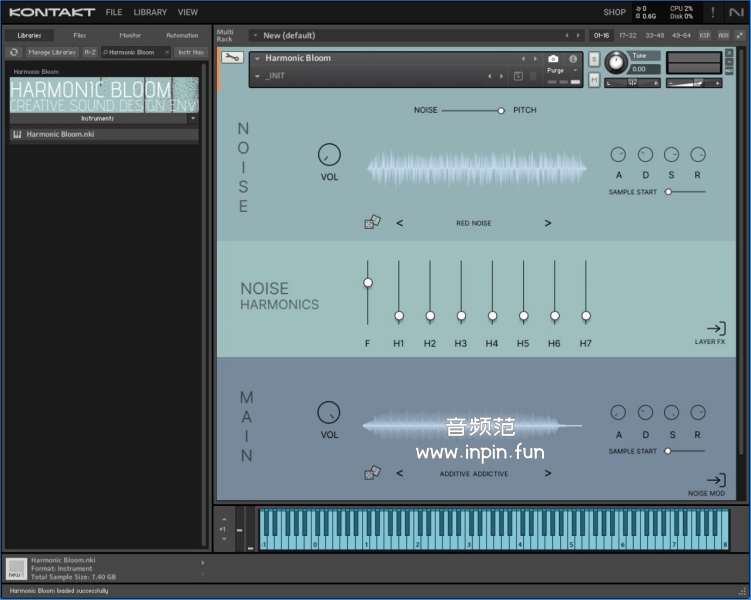Toggle A-Z library sorting
This screenshot has width=751, height=600.
(x=90, y=52)
